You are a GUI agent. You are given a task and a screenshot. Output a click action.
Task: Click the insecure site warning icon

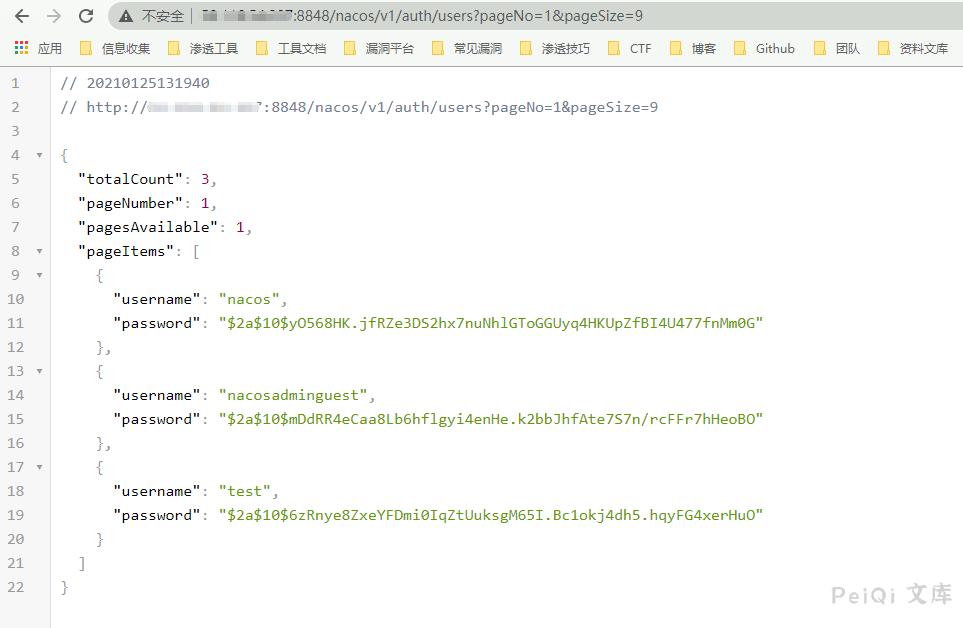coord(126,16)
